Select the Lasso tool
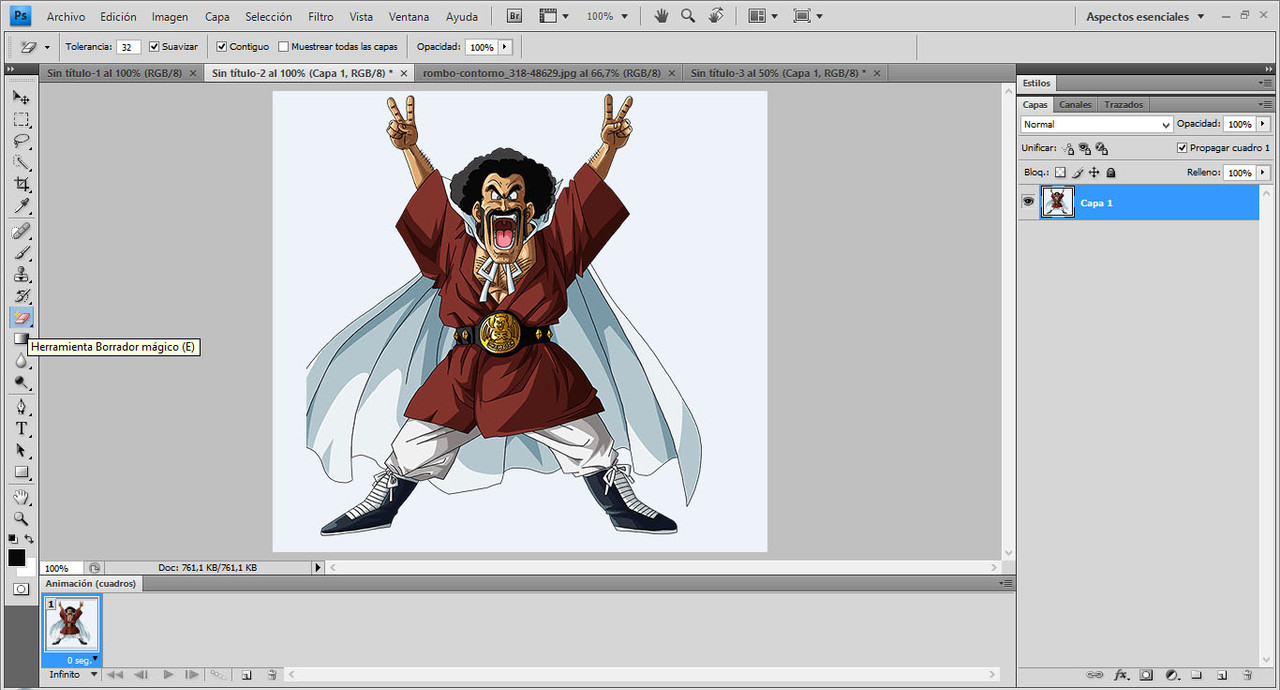The width and height of the screenshot is (1280, 690). pyautogui.click(x=21, y=141)
